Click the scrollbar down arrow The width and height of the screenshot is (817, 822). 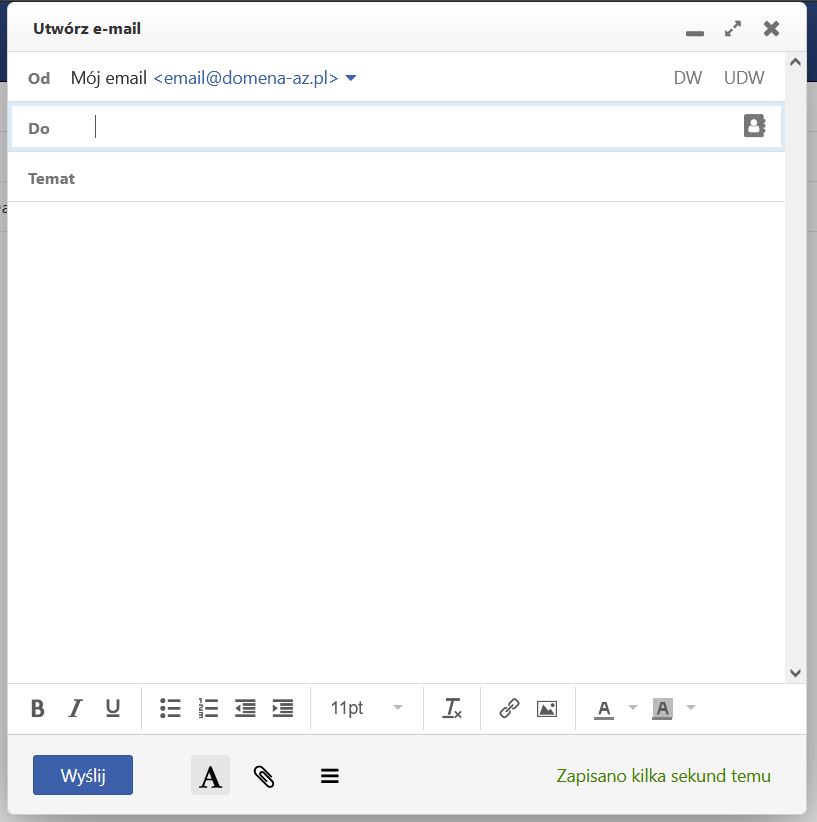point(796,673)
